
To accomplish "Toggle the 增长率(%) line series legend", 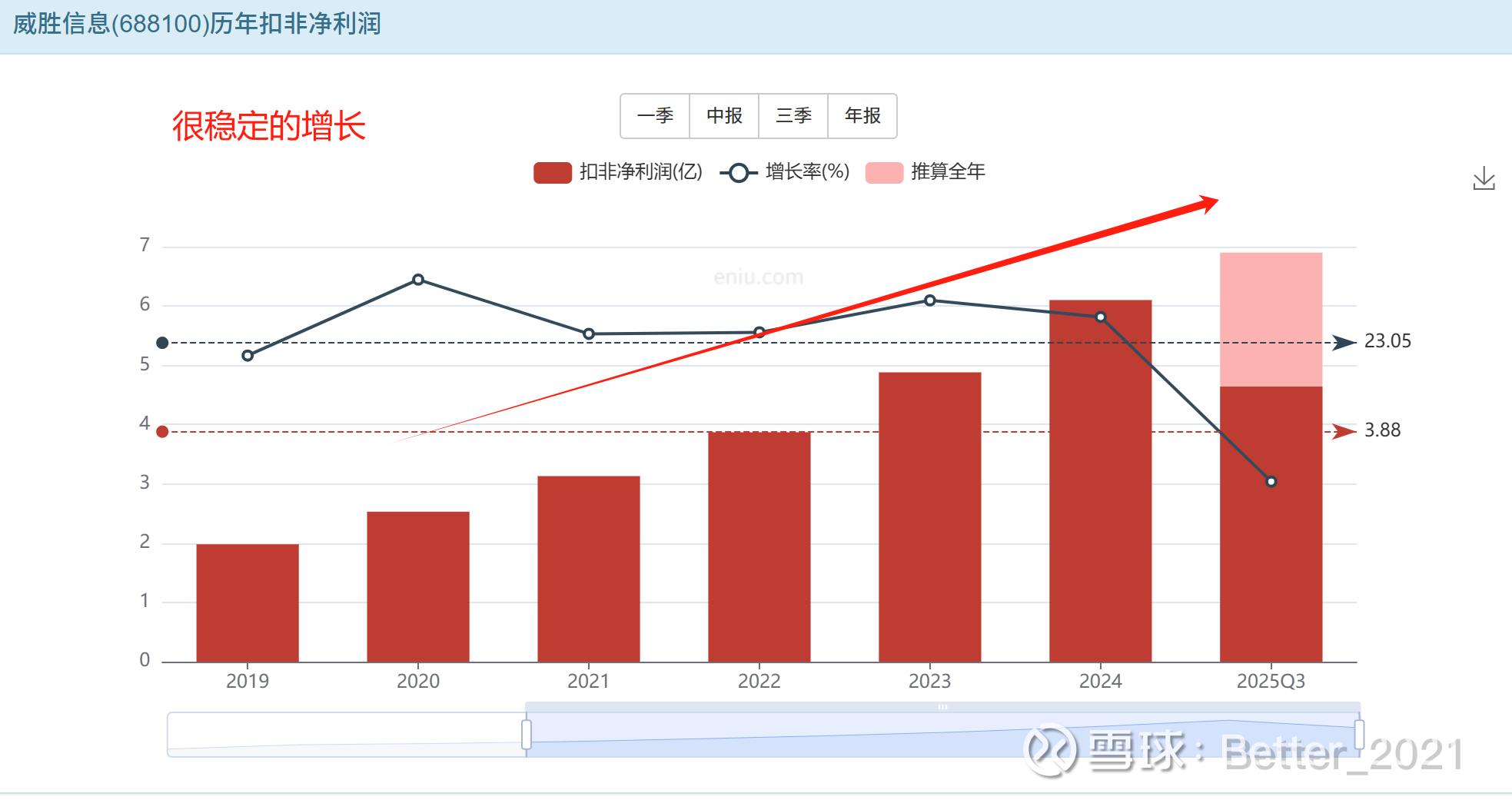I will [785, 172].
